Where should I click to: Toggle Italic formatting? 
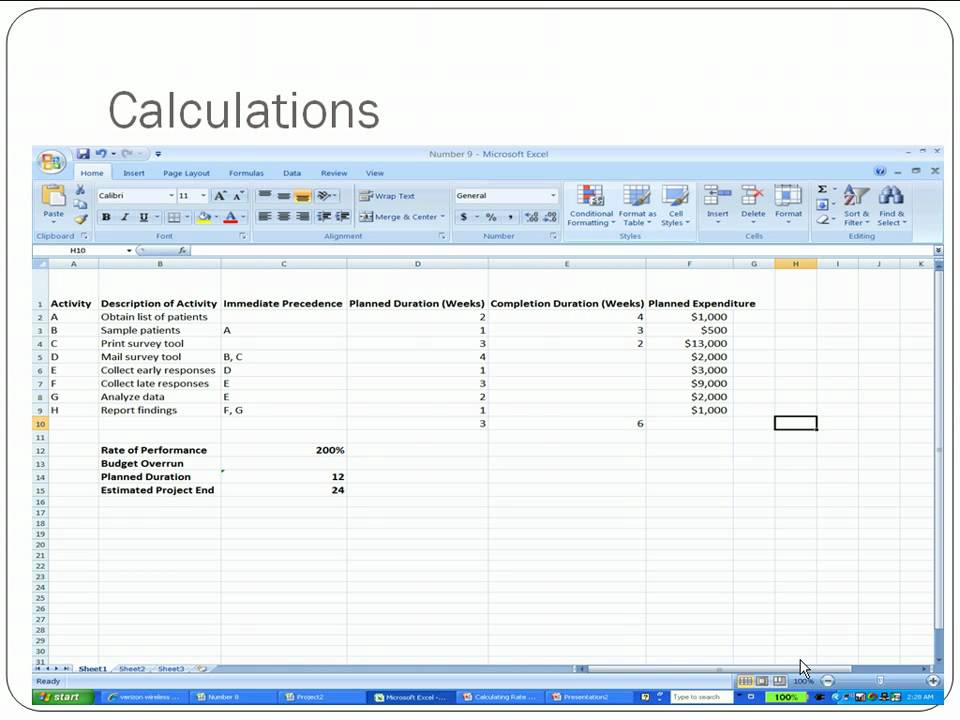tap(125, 217)
